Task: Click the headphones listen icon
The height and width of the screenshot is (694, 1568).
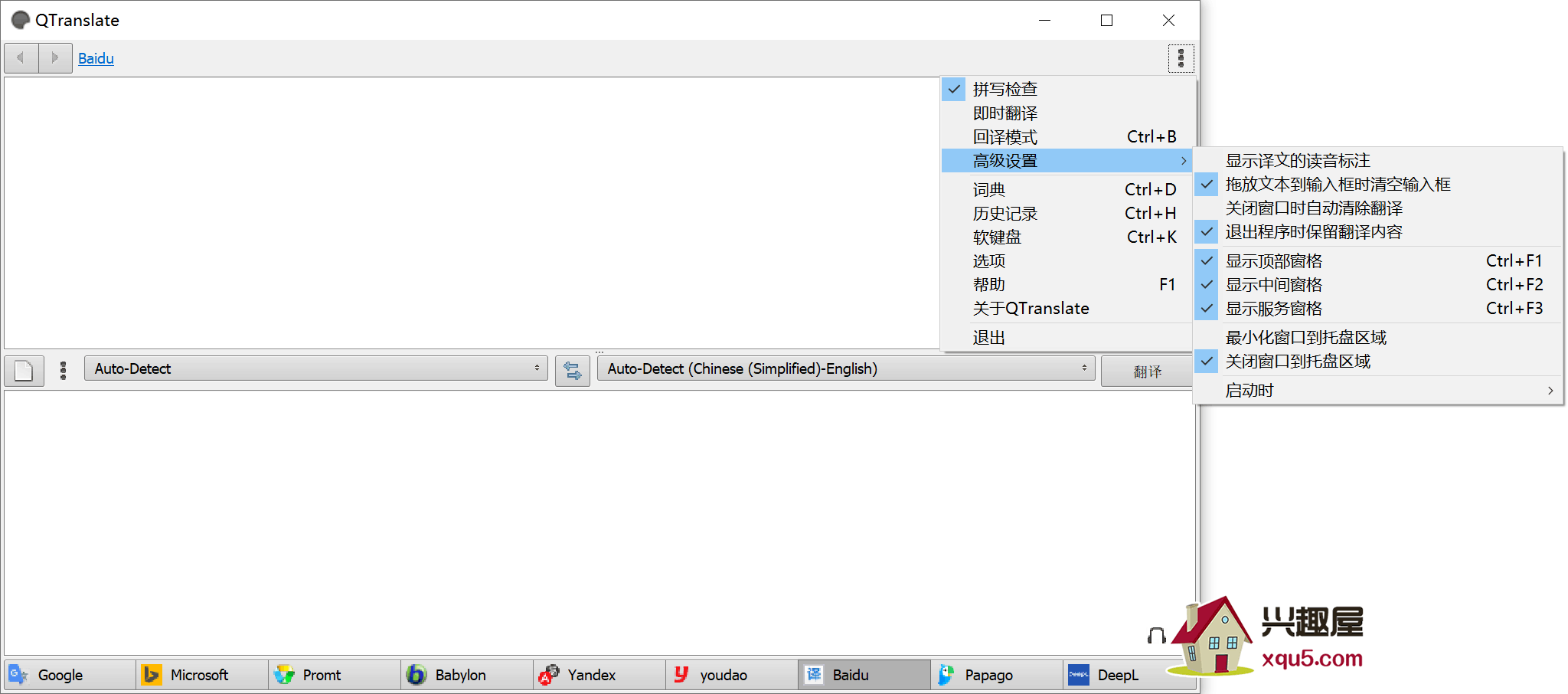Action: point(1156,635)
